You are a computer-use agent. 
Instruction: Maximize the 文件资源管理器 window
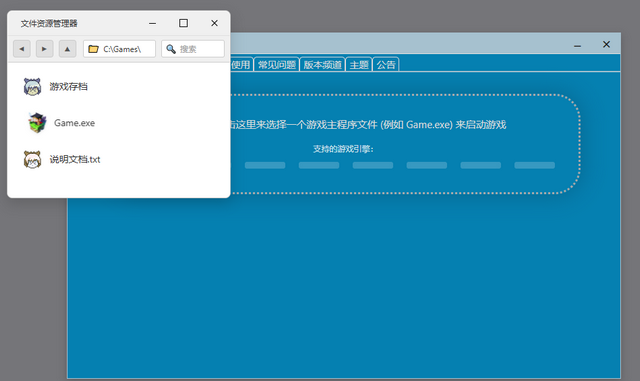tap(183, 23)
